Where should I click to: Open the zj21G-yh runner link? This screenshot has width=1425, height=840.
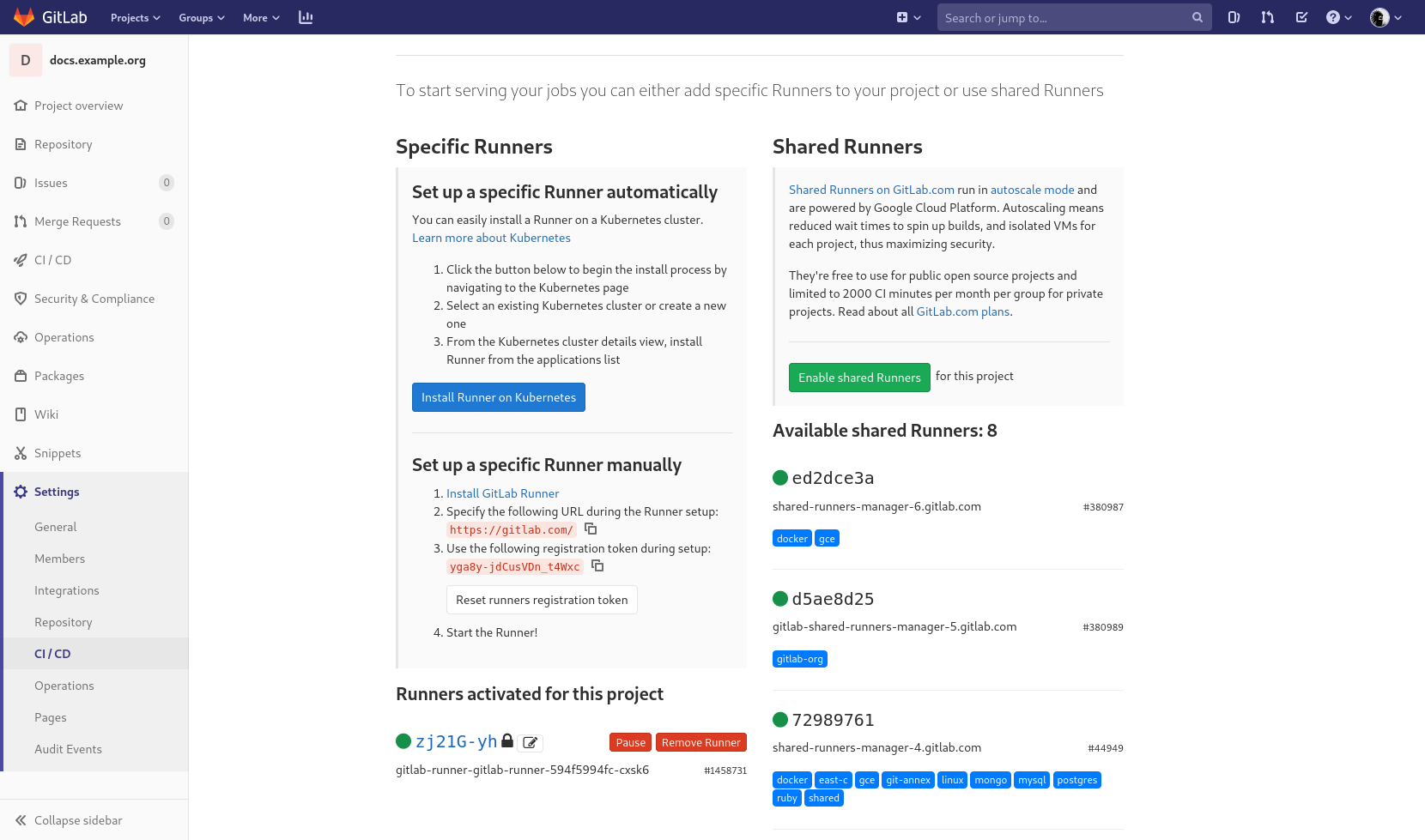pos(457,741)
